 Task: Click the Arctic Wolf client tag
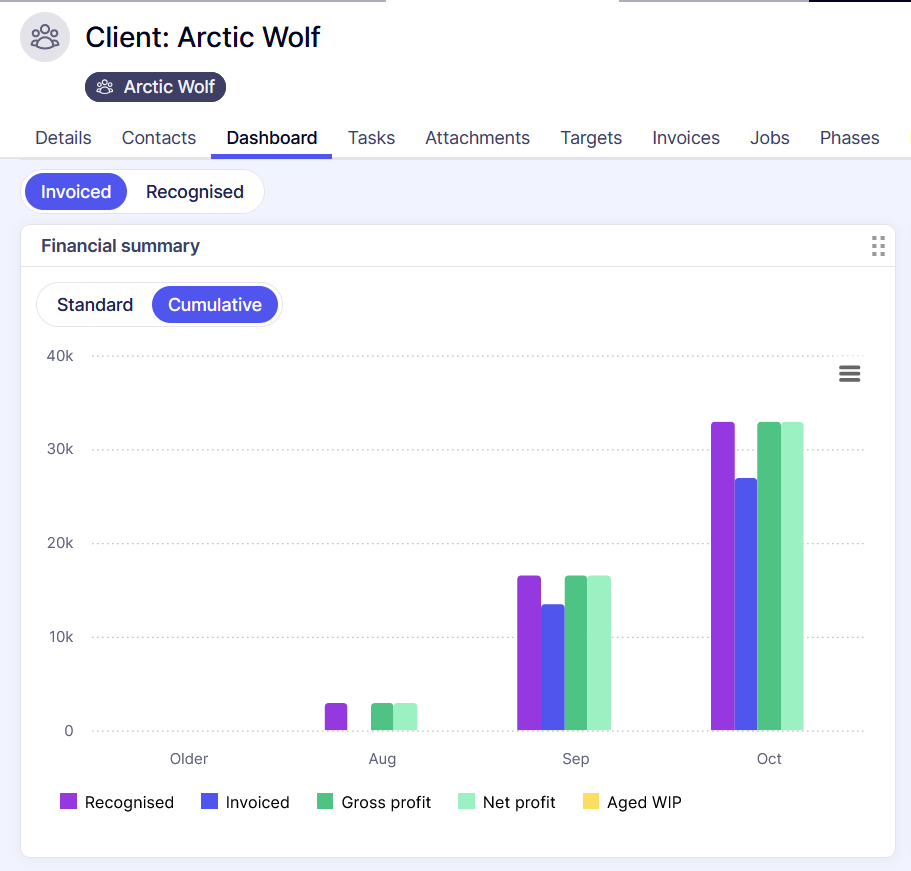(x=156, y=87)
